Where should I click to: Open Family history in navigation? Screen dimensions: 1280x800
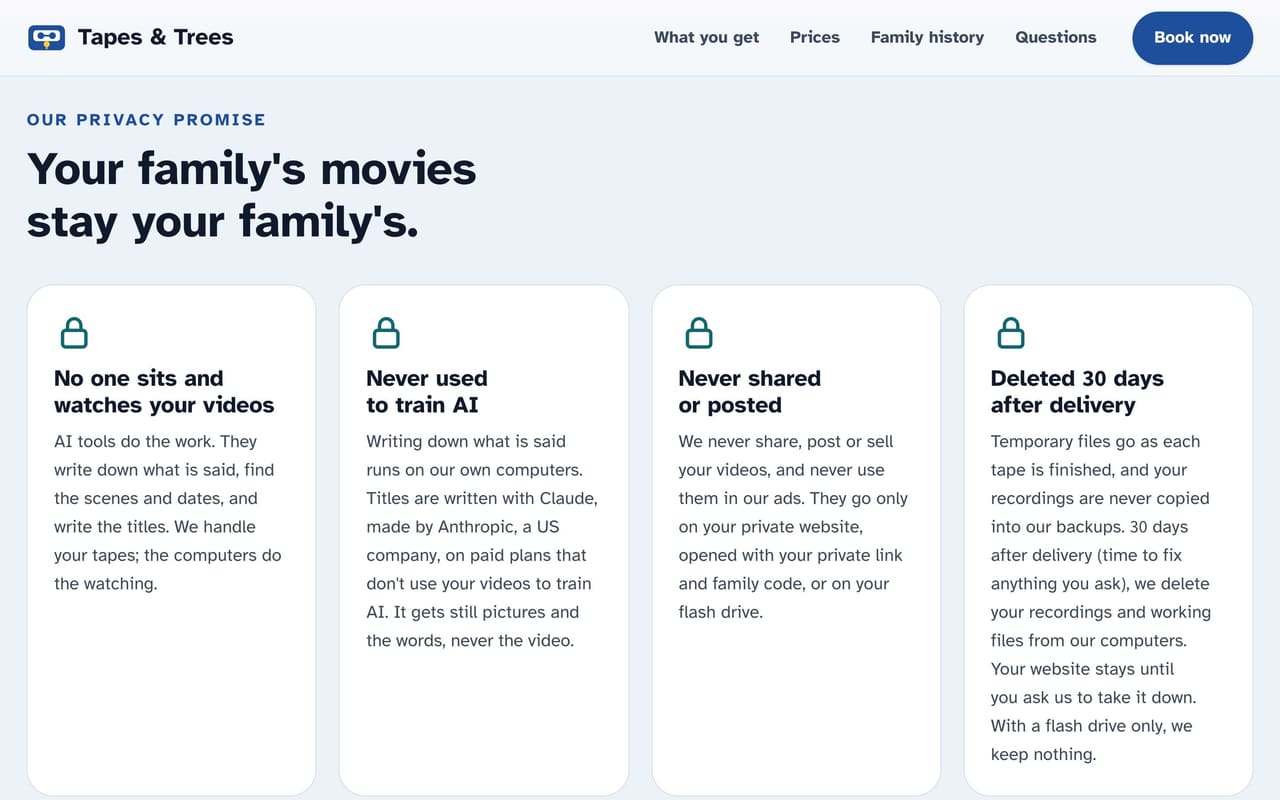click(x=927, y=37)
